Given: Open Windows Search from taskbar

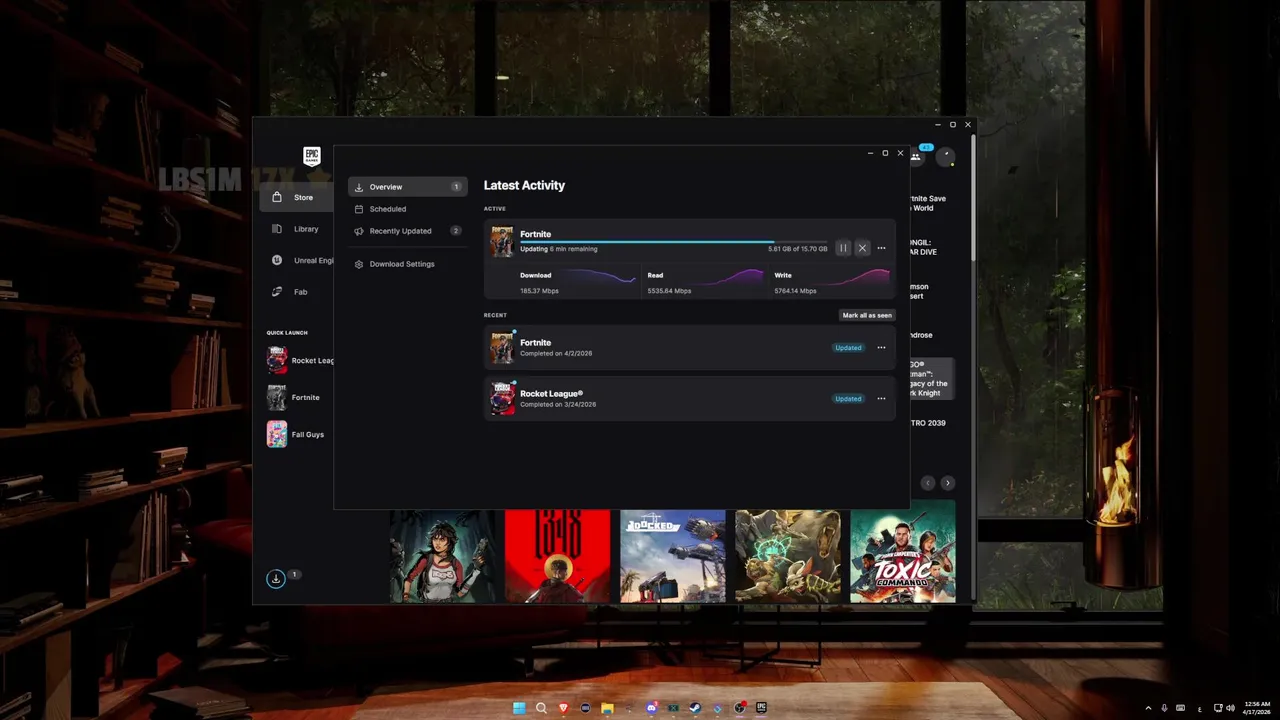Looking at the screenshot, I should click(541, 708).
